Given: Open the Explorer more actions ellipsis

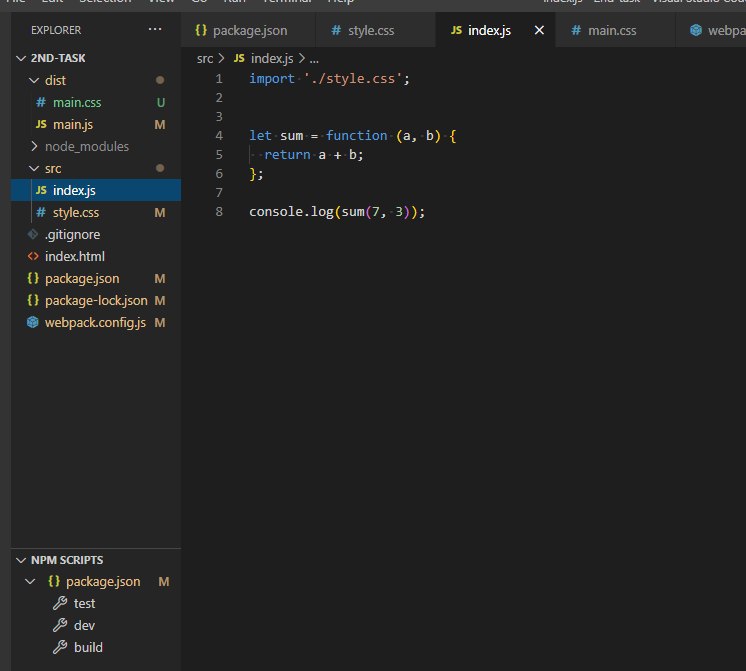Looking at the screenshot, I should tap(155, 30).
